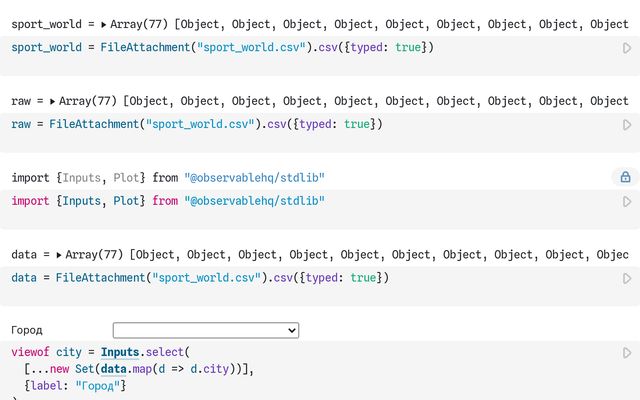Click the label: "Город" code line

75,386
